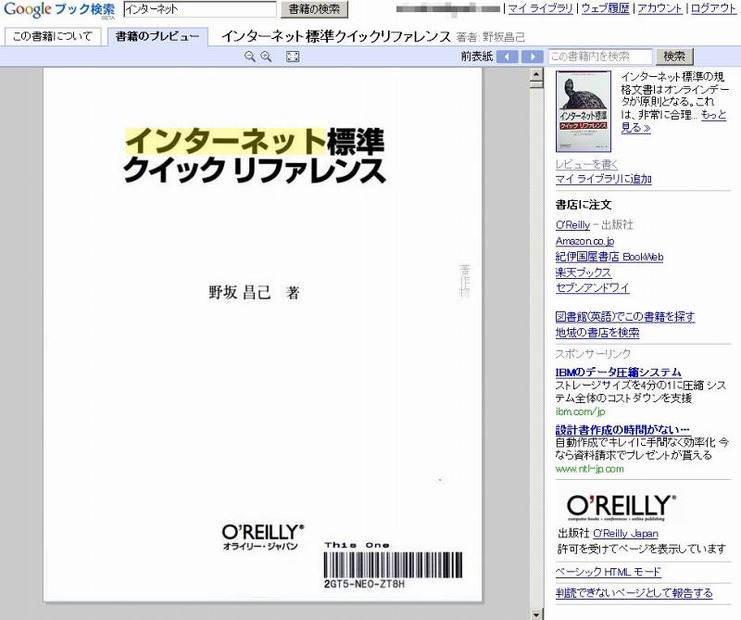This screenshot has height=620, width=741.
Task: Focus the top book search input field
Action: click(200, 9)
